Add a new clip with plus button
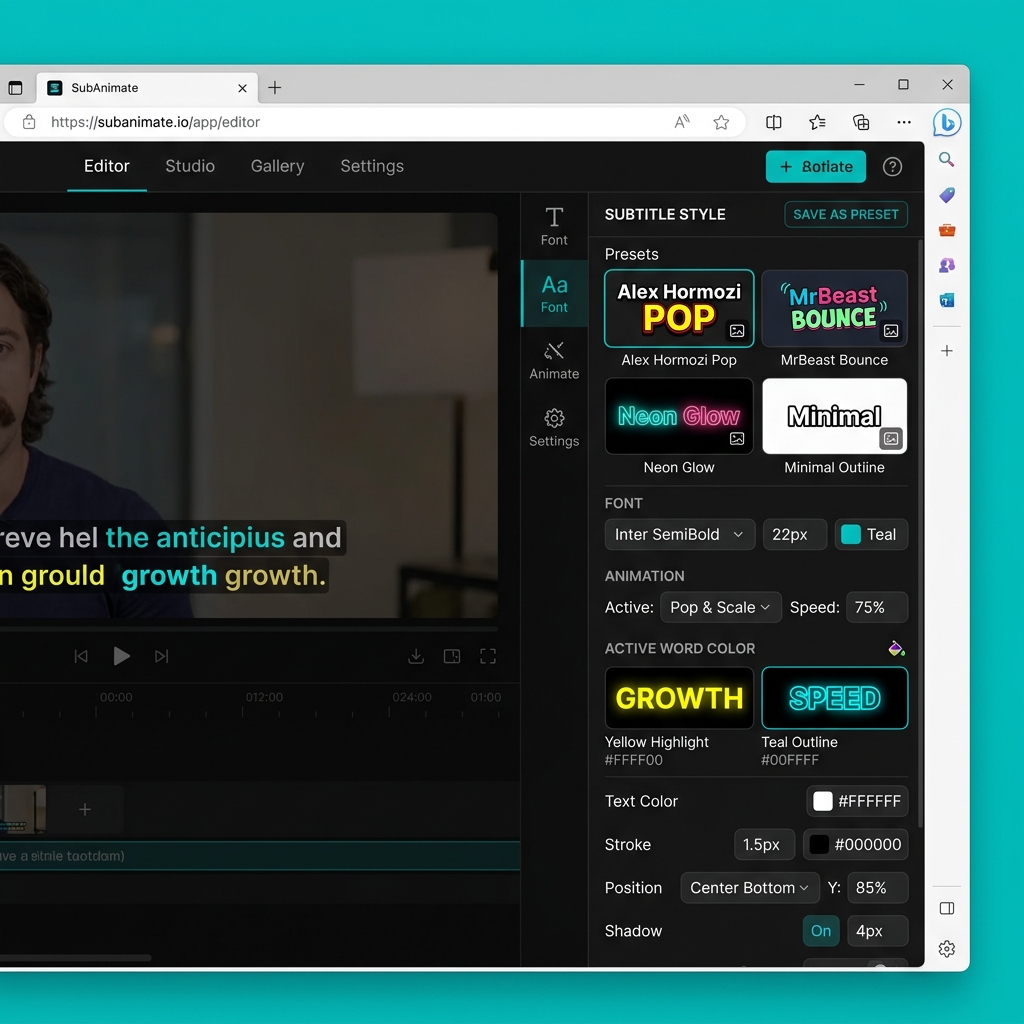The height and width of the screenshot is (1024, 1024). click(85, 810)
